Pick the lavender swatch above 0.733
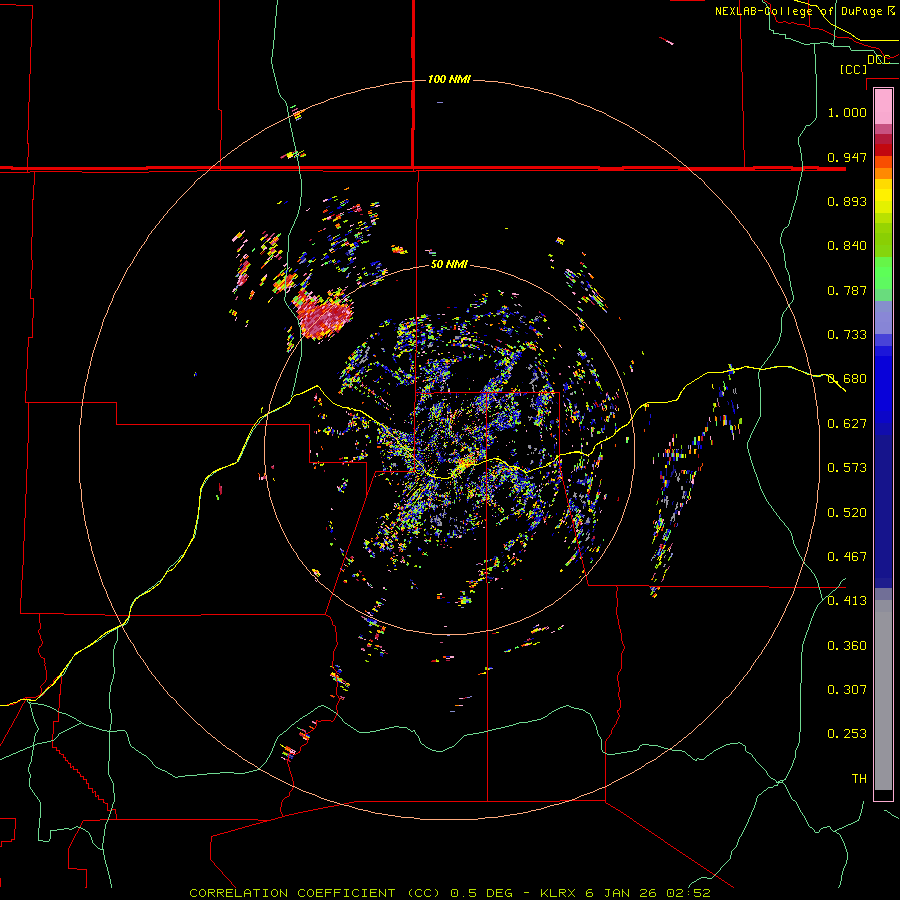This screenshot has width=900, height=900. tap(883, 317)
